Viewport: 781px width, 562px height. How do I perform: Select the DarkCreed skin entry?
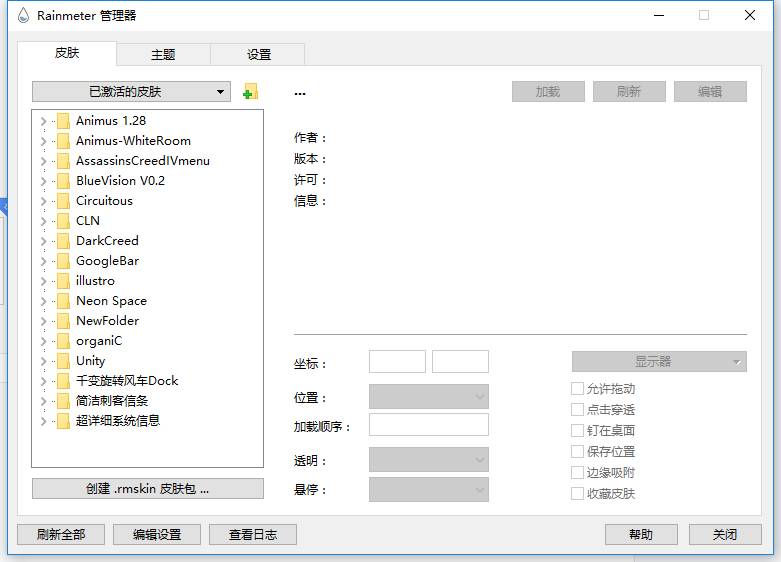click(108, 241)
